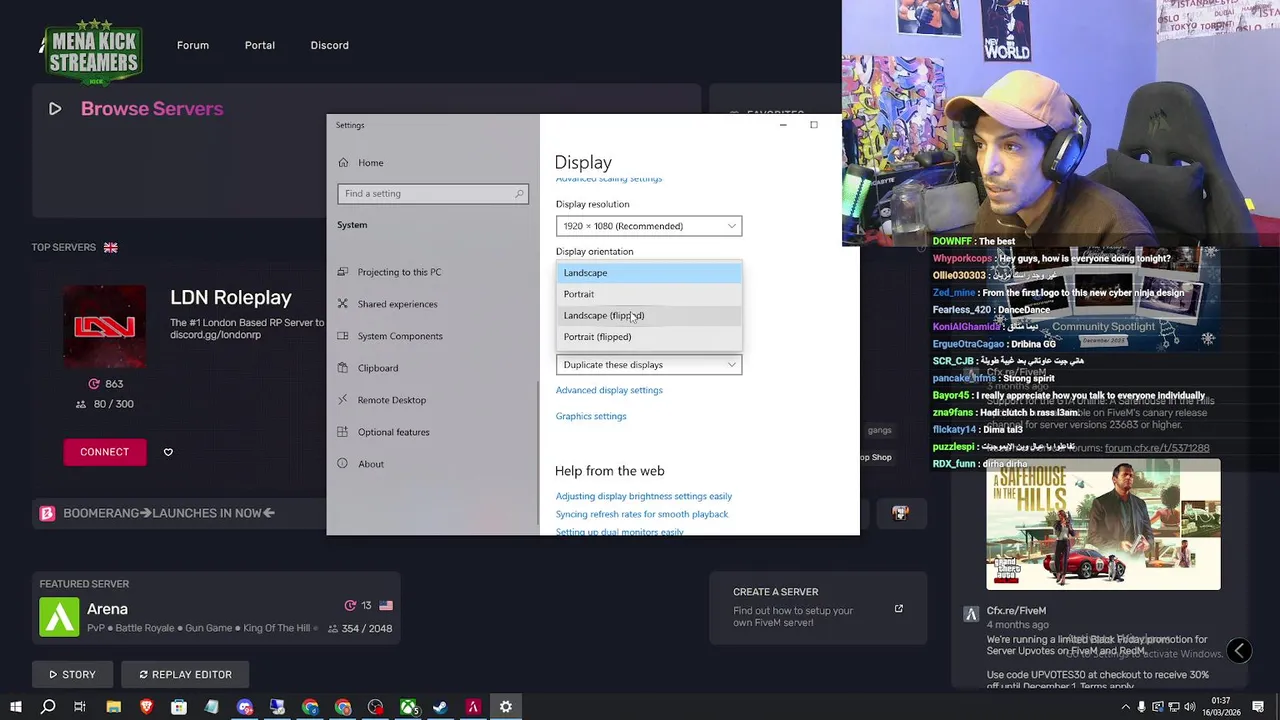This screenshot has width=1280, height=720.
Task: Launch Brave browser from the taskbar
Action: click(x=147, y=707)
